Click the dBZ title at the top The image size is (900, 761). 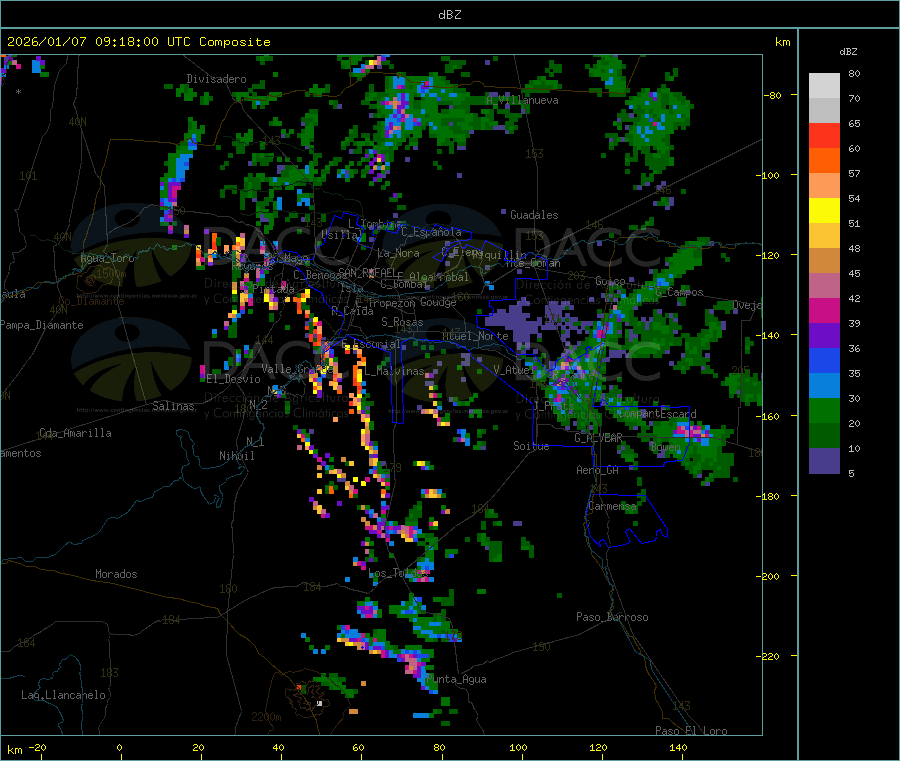(x=449, y=15)
